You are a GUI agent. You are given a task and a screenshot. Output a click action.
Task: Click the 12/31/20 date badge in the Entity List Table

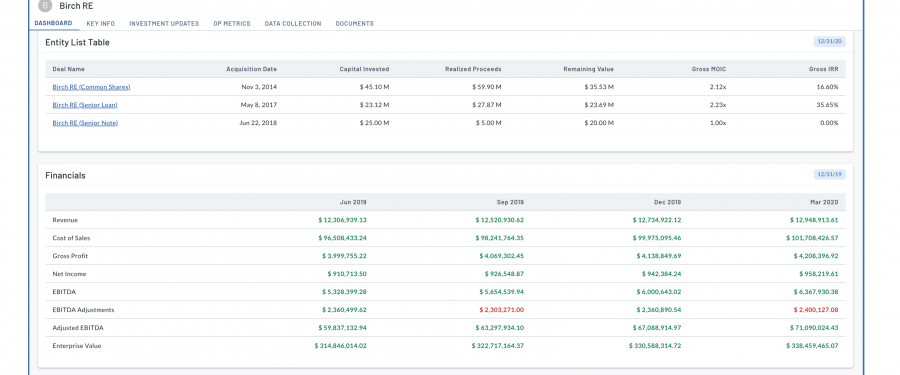coord(829,41)
